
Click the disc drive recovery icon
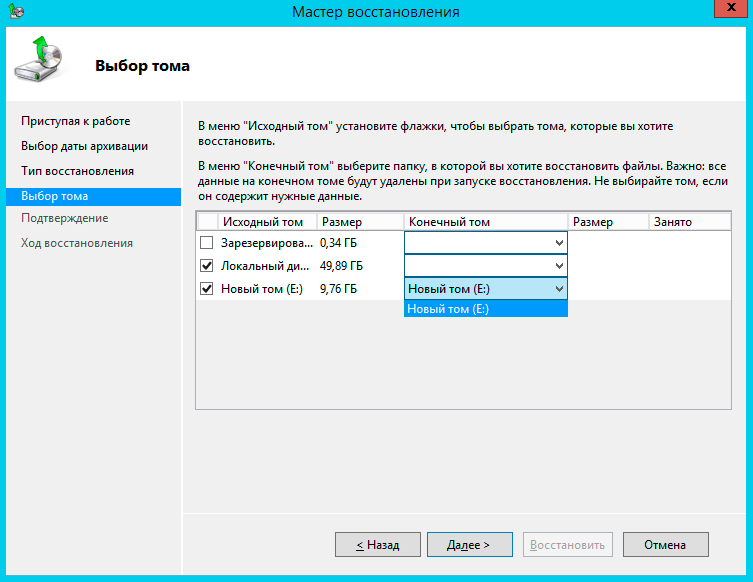click(39, 59)
